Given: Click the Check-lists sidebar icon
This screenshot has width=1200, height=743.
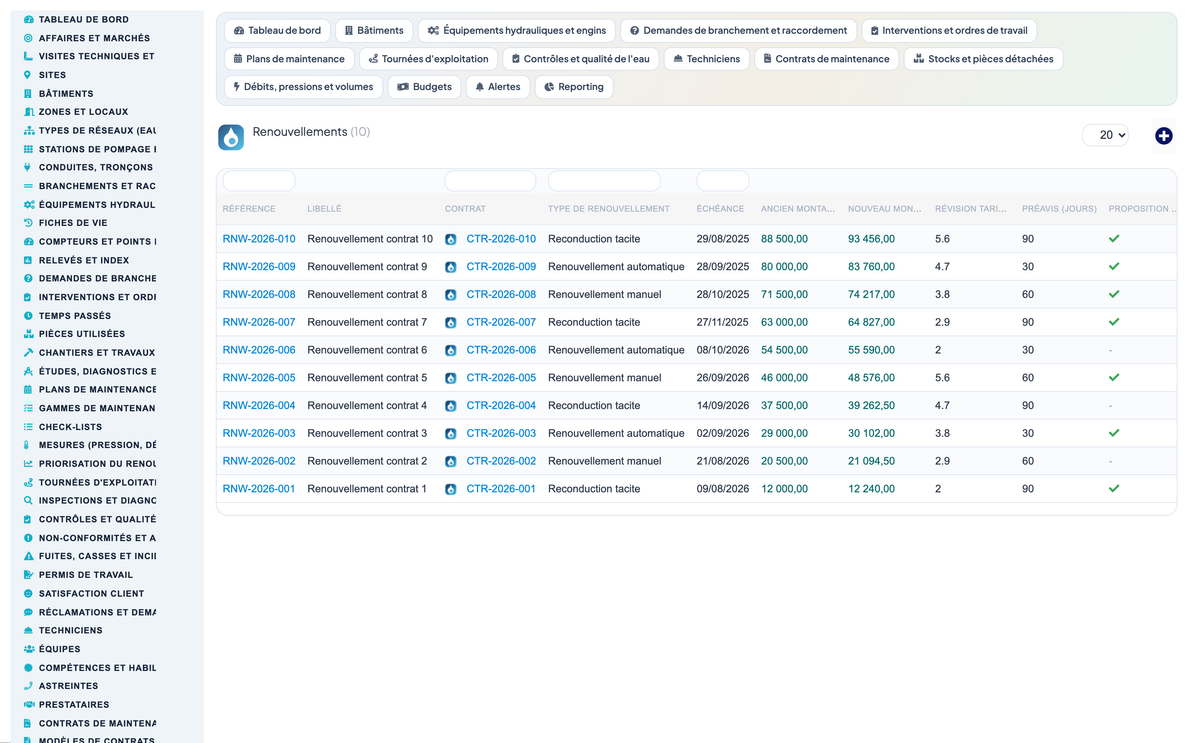Looking at the screenshot, I should [x=28, y=427].
